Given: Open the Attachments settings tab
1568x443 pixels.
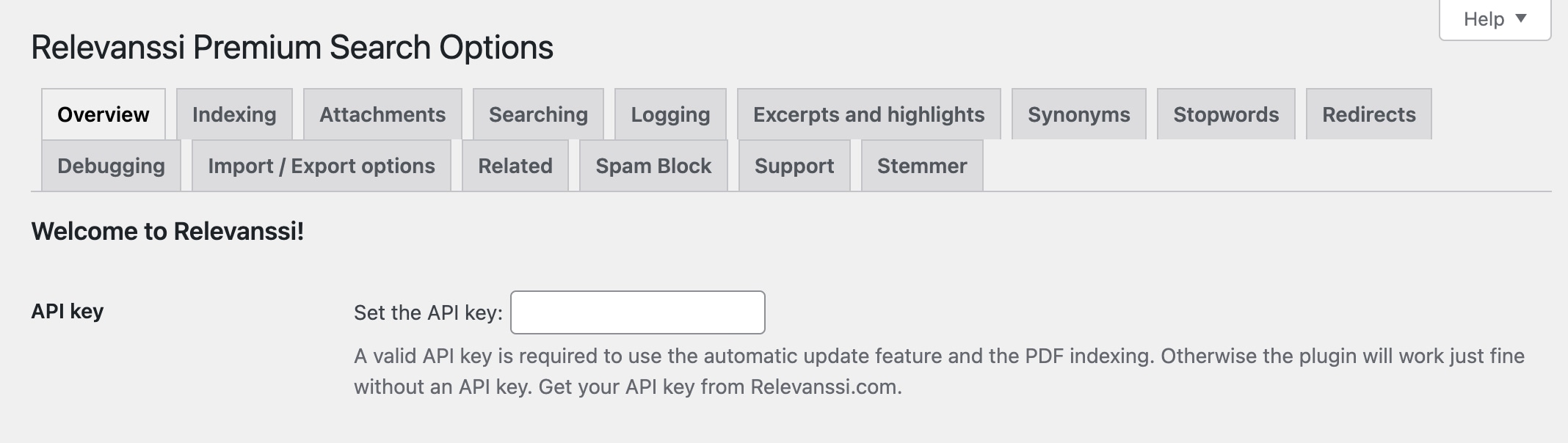Looking at the screenshot, I should tap(382, 114).
